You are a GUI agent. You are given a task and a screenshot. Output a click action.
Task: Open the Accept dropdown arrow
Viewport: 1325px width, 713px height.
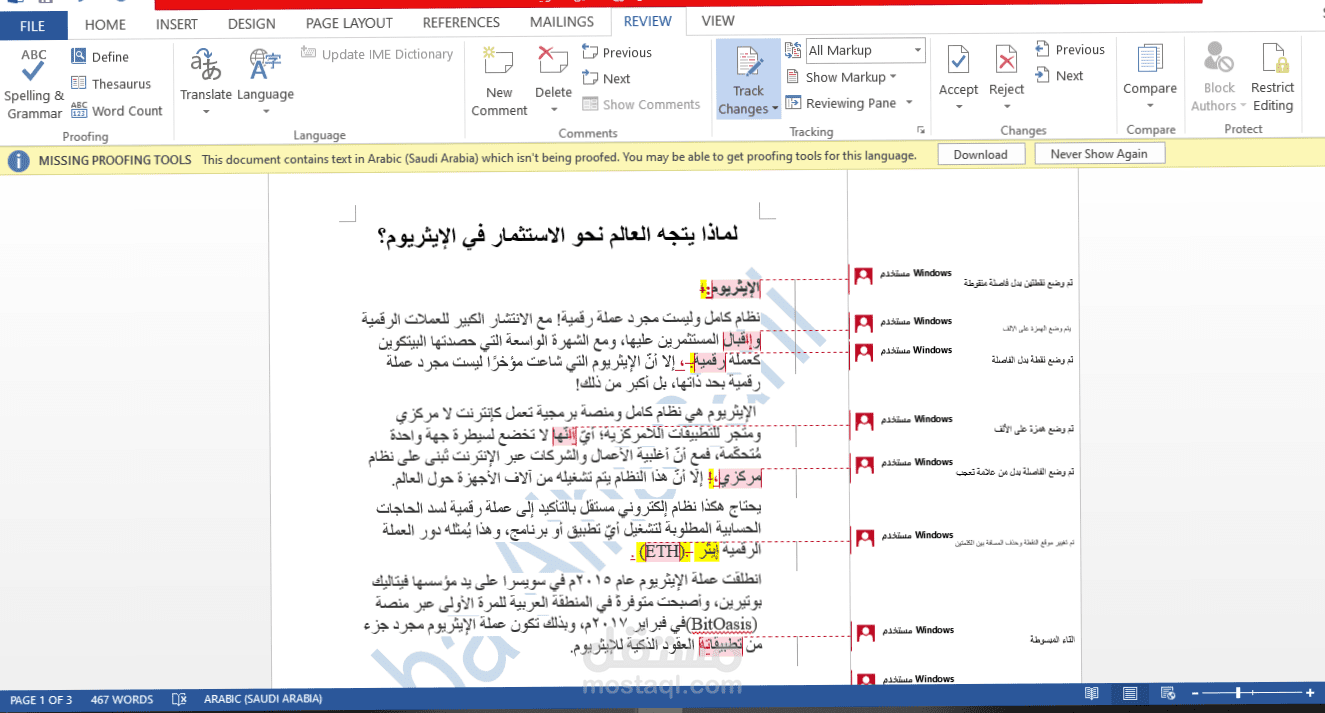pyautogui.click(x=958, y=108)
